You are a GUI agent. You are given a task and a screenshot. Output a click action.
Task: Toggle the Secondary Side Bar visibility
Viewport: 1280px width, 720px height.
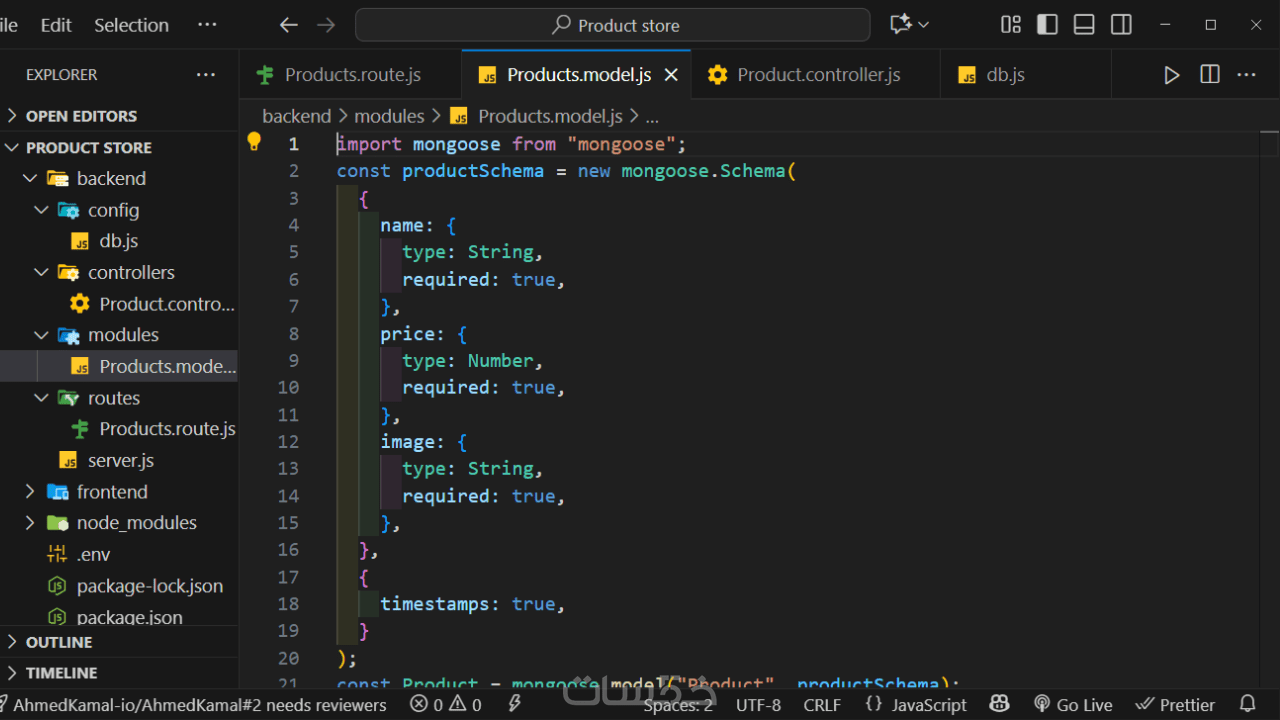[1121, 25]
